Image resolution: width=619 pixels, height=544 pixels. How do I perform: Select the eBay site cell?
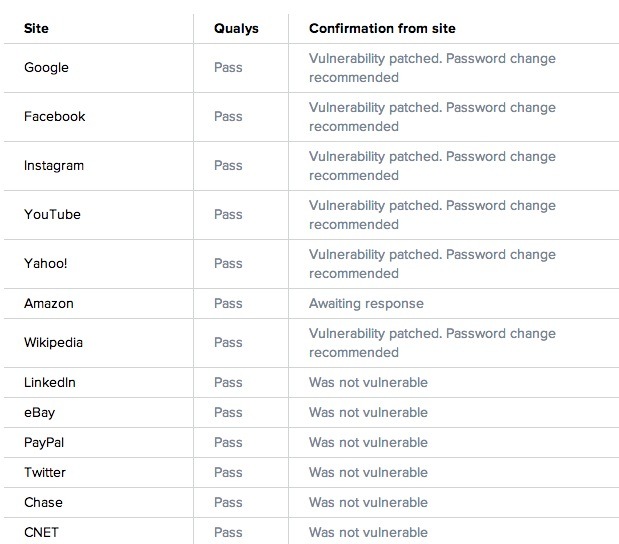coord(40,412)
